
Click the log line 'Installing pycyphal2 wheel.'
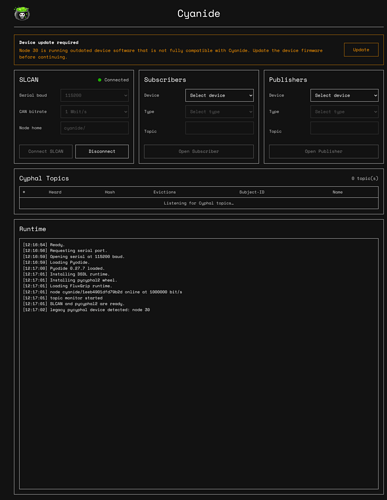70,280
